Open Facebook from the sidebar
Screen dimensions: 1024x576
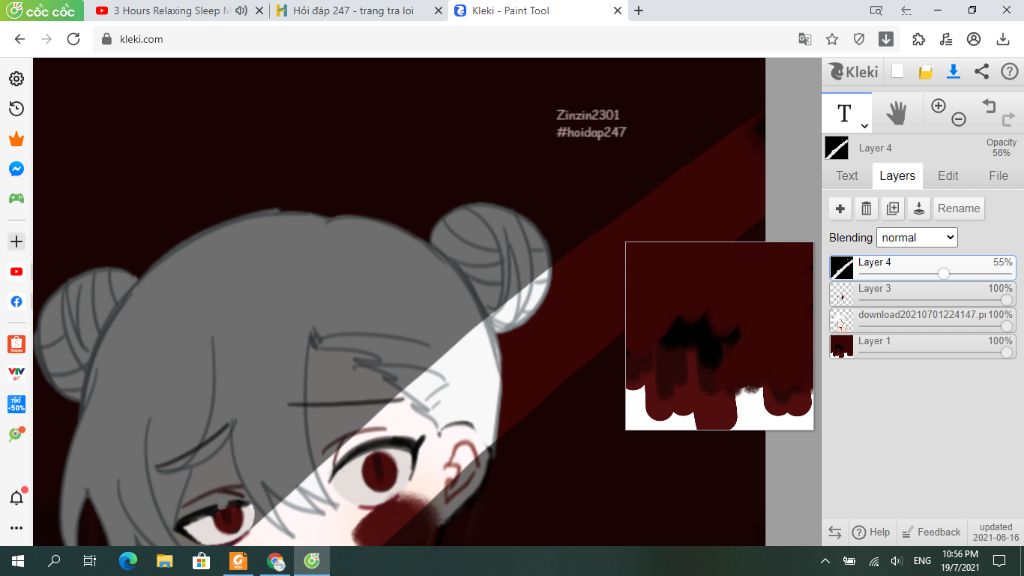(16, 302)
